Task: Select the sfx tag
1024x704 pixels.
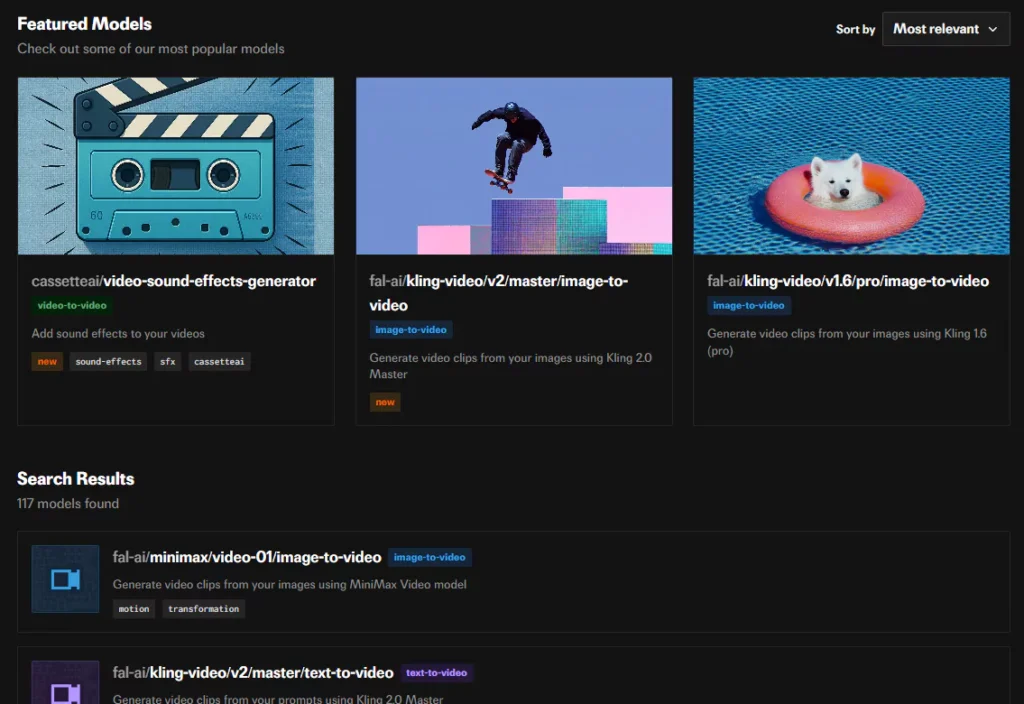Action: point(167,362)
